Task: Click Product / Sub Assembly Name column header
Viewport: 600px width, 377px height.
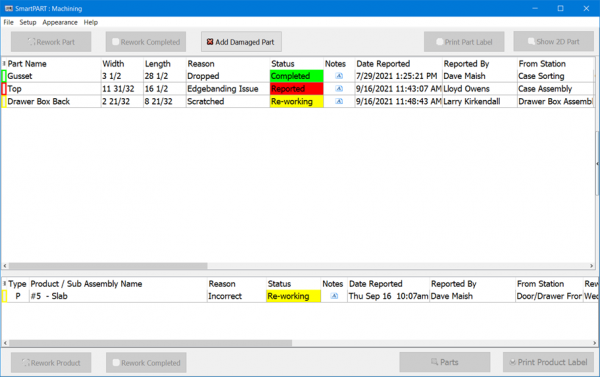Action: point(118,284)
